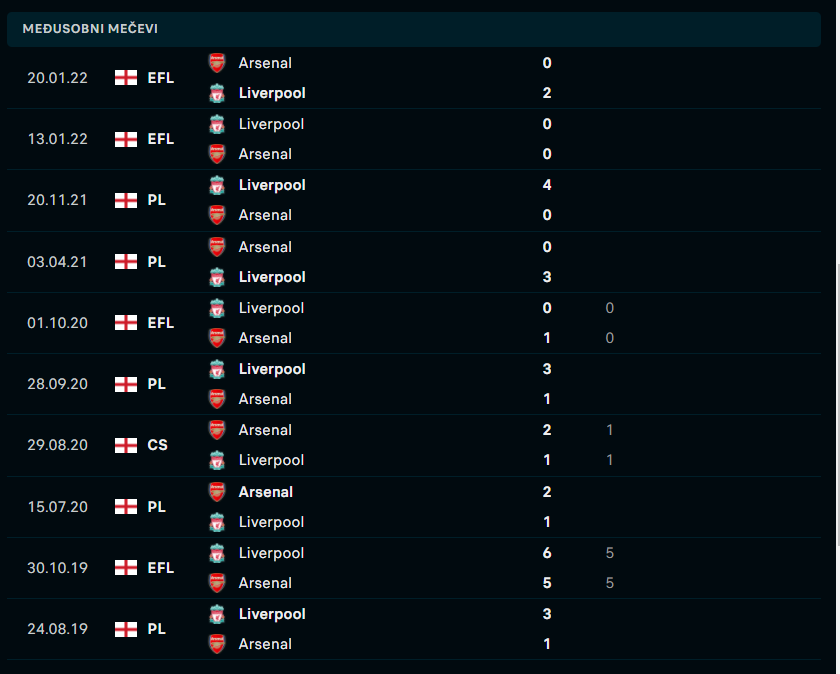Click the Međusobni mečevi header
The image size is (840, 674).
pos(414,29)
